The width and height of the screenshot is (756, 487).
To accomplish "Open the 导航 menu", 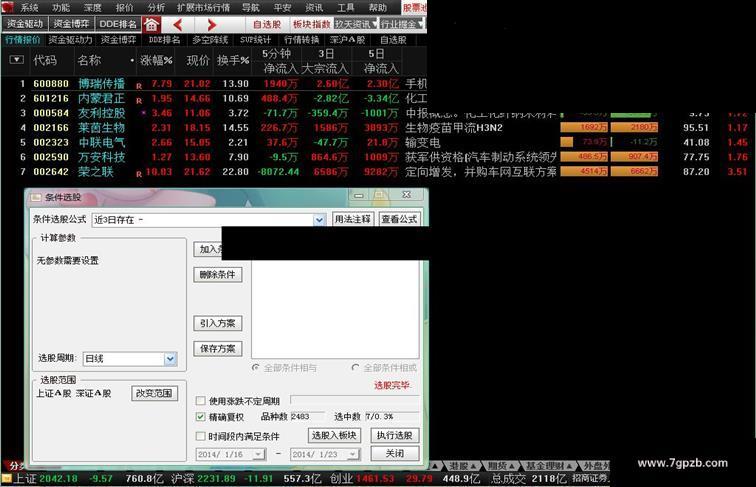I will click(x=251, y=8).
